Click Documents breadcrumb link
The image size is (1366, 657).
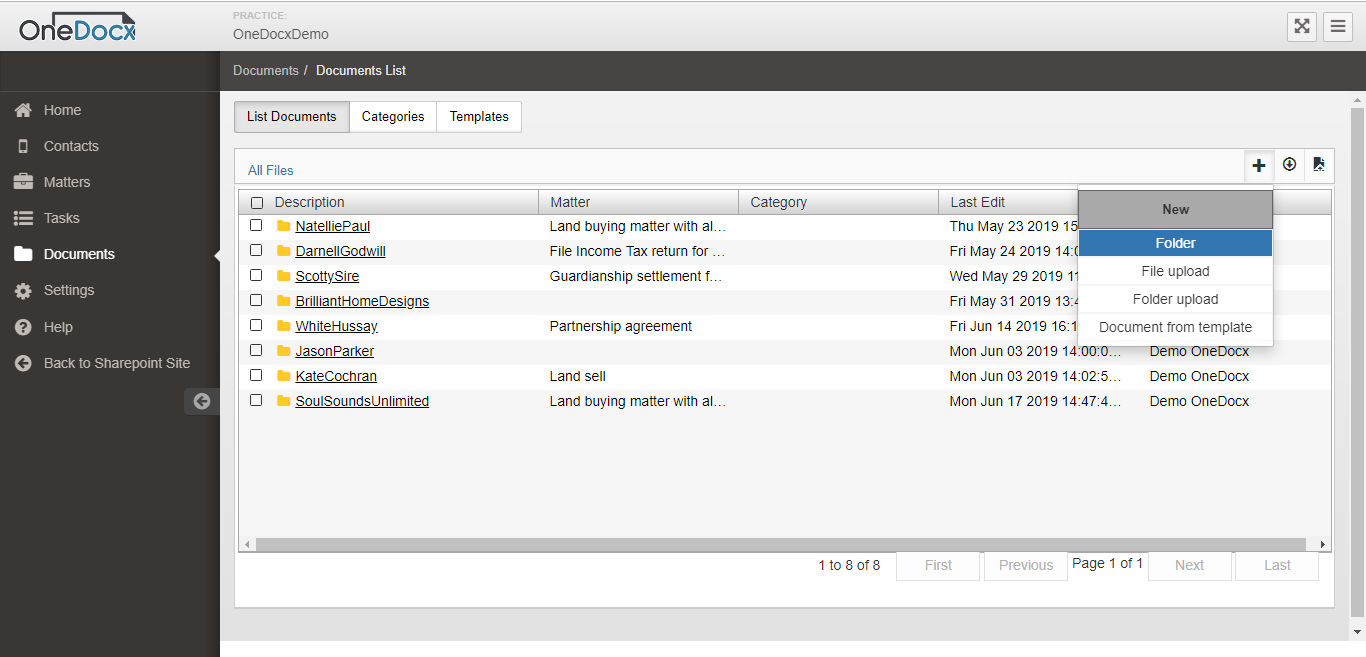(x=266, y=71)
